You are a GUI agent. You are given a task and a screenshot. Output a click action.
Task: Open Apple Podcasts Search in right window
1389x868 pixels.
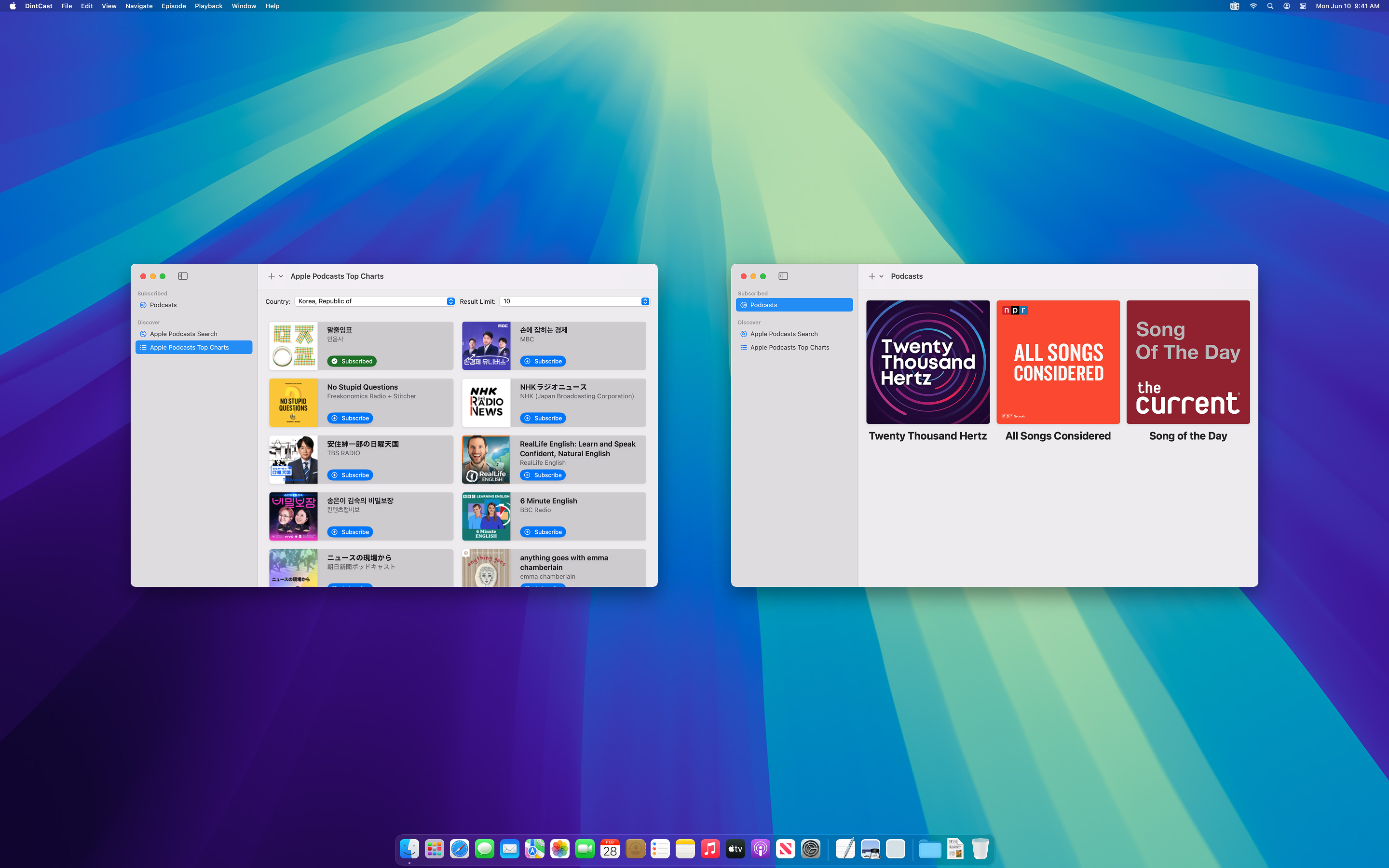pos(794,334)
